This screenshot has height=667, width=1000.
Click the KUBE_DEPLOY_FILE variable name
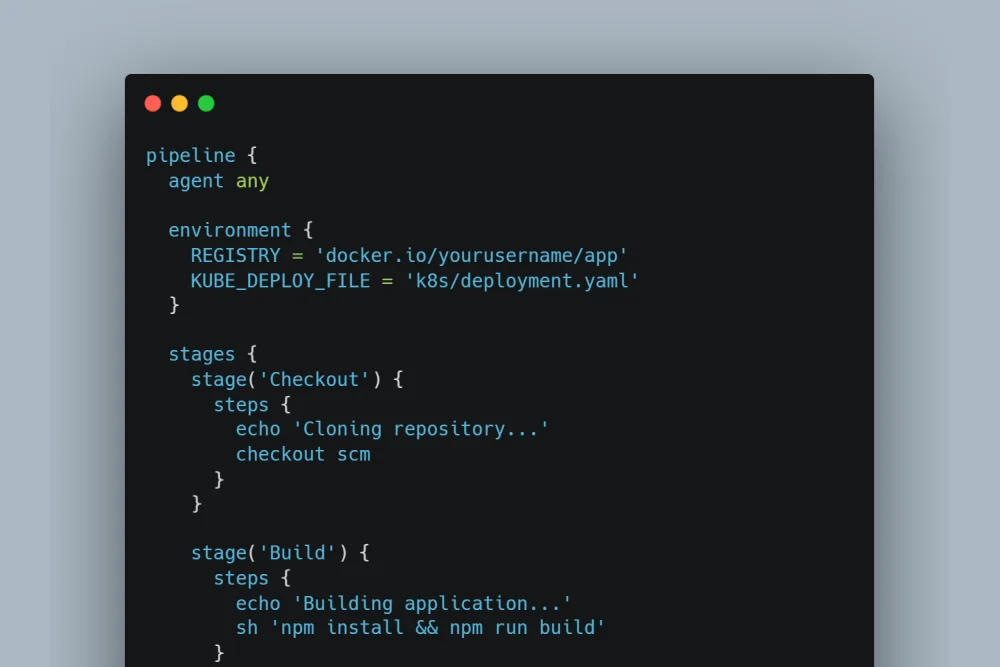click(x=280, y=280)
